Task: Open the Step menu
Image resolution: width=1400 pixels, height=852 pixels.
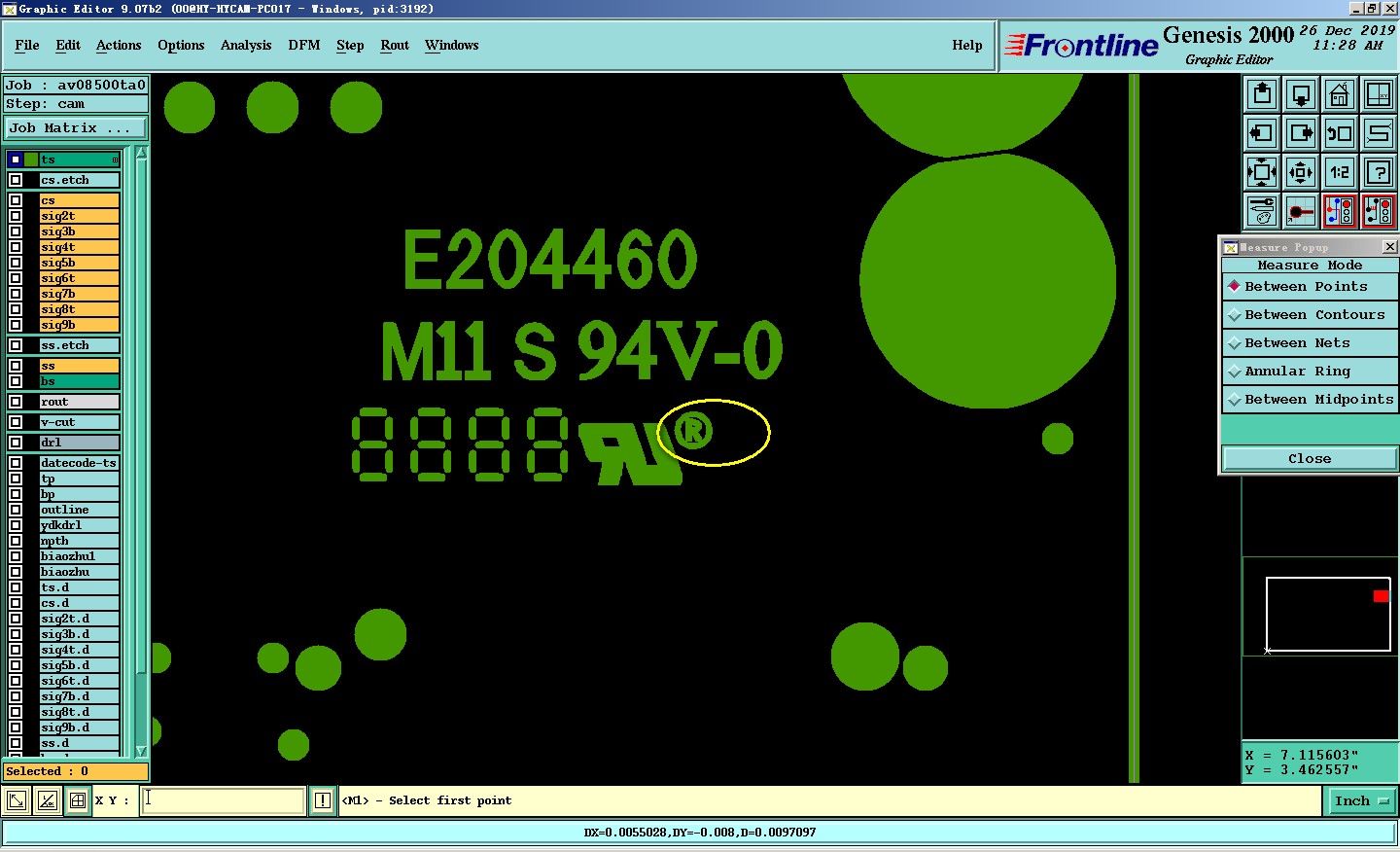Action: click(350, 46)
